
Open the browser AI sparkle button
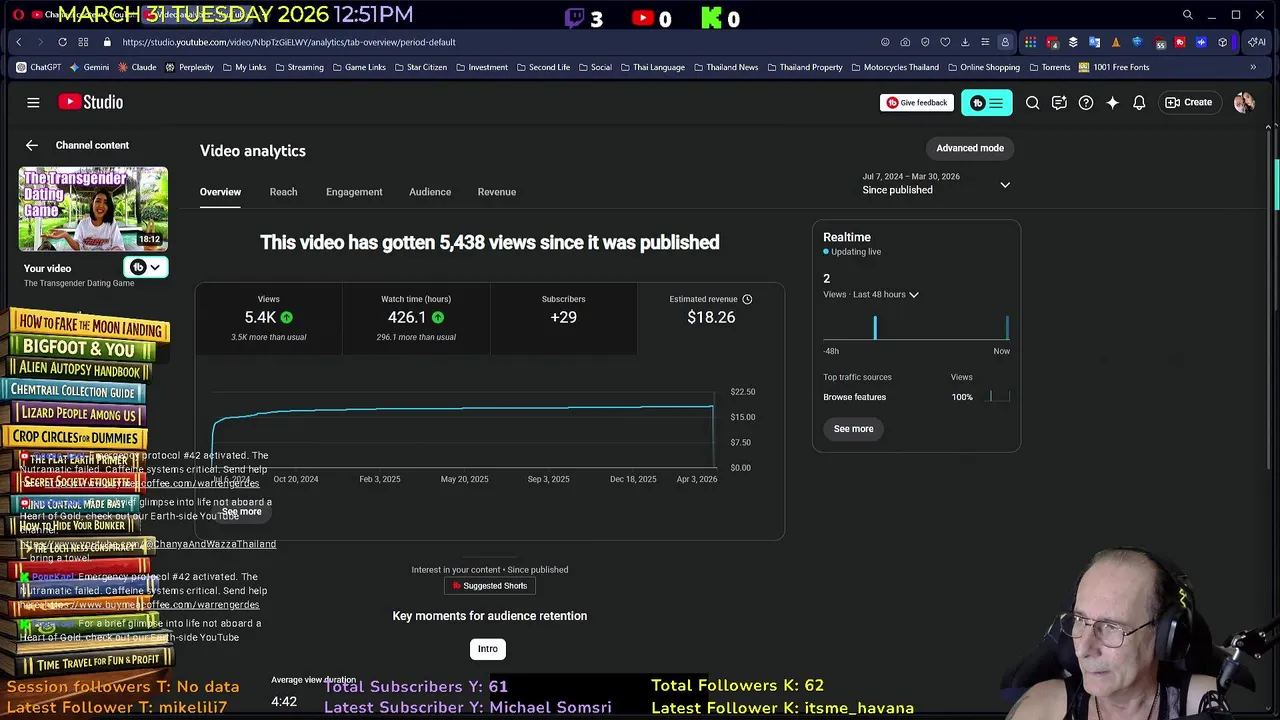pyautogui.click(x=1257, y=42)
